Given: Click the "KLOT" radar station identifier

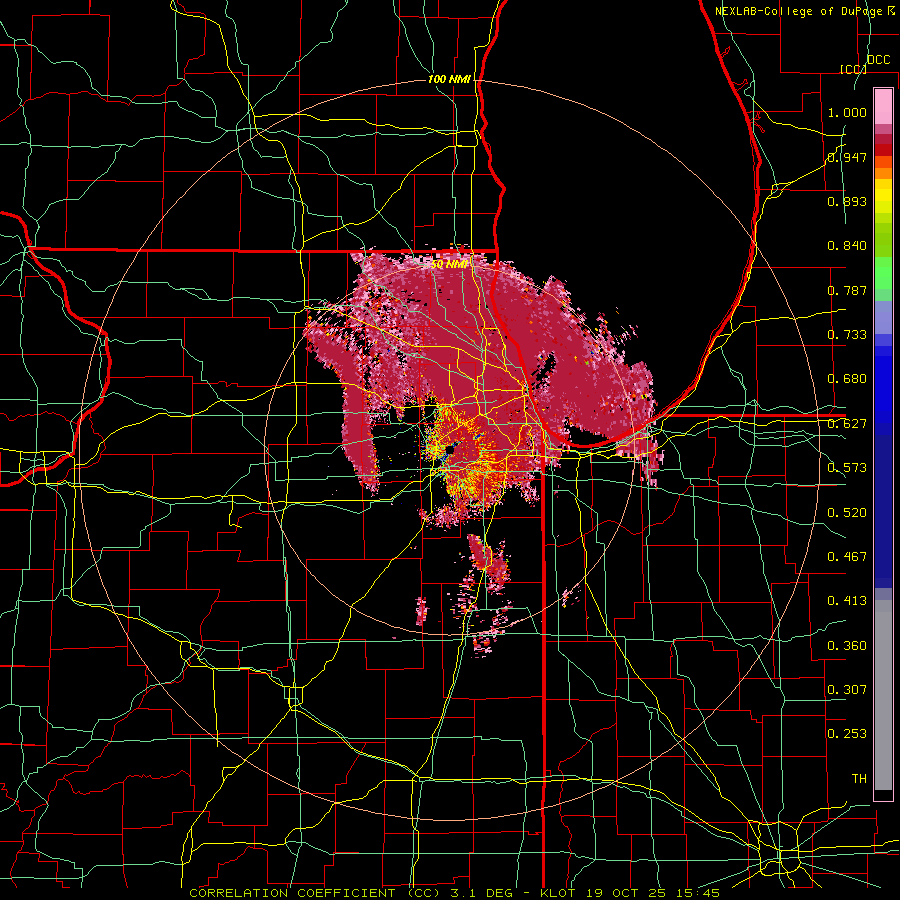Looking at the screenshot, I should tap(557, 893).
